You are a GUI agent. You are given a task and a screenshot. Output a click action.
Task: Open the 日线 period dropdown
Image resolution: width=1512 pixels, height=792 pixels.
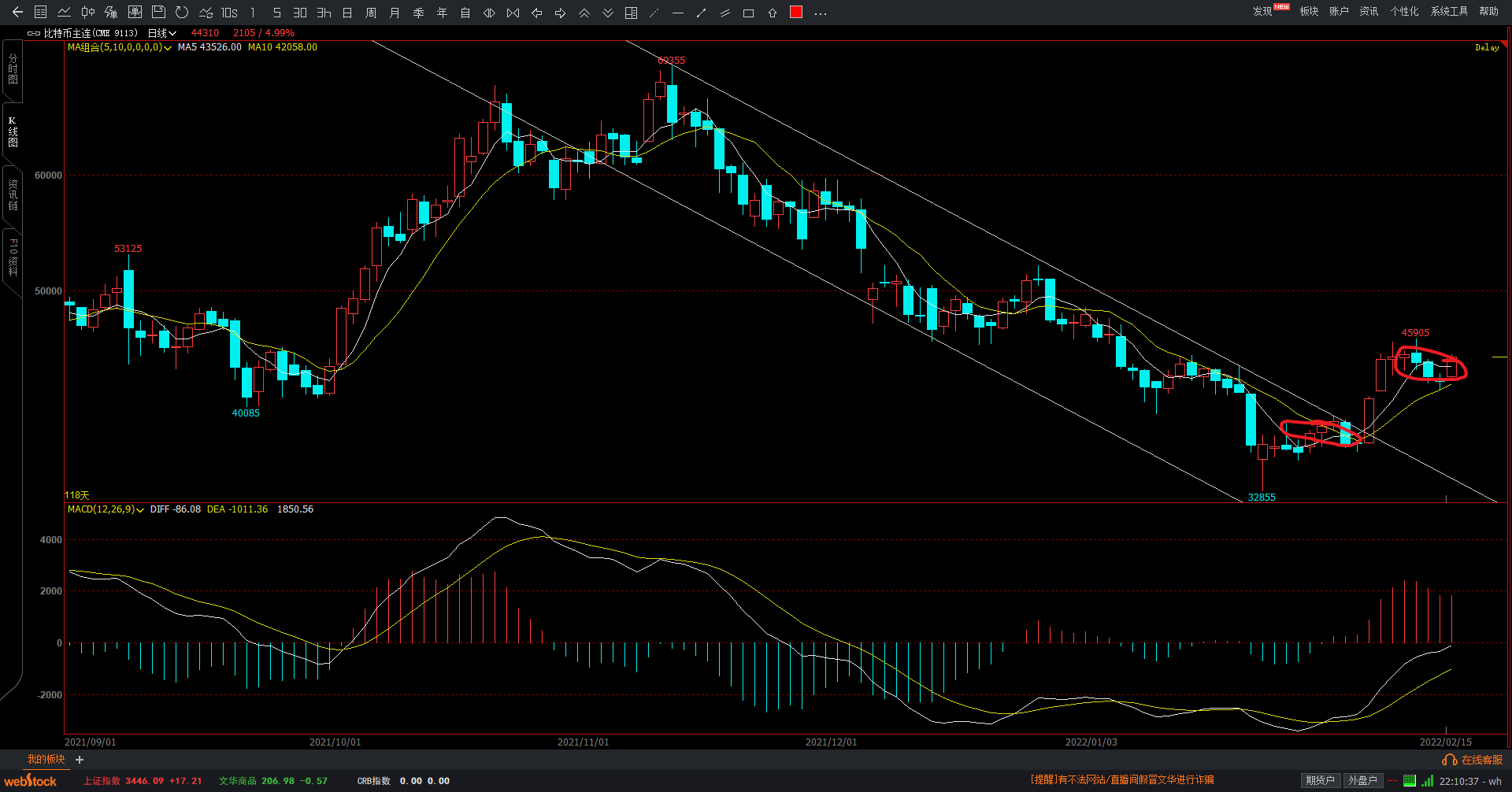pyautogui.click(x=161, y=33)
